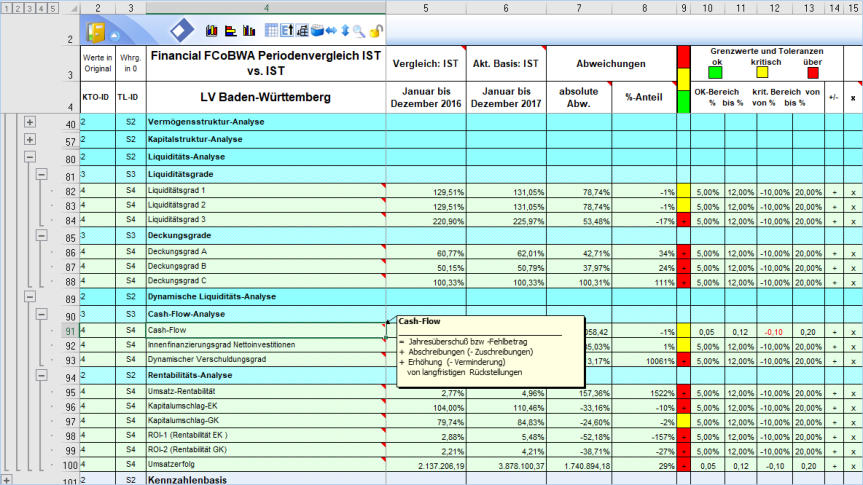The image size is (863, 485).
Task: Click the blue diamond logo icon
Action: [183, 30]
